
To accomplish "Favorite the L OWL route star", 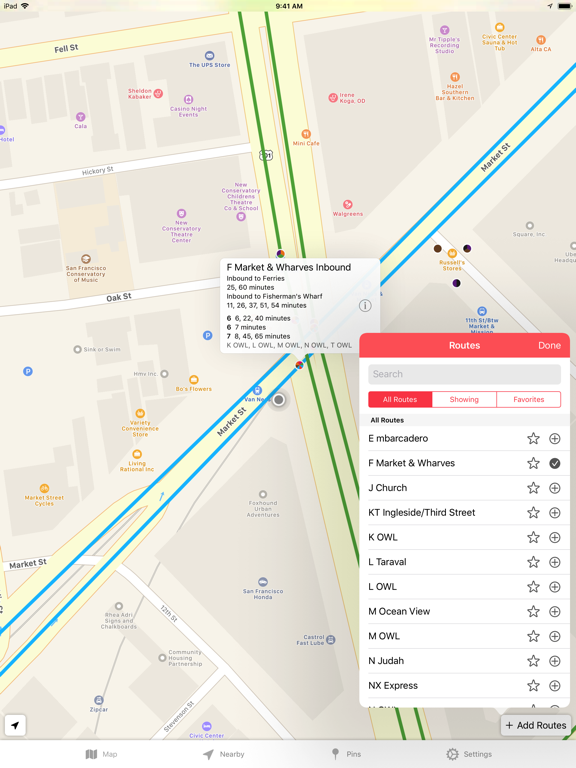I will (533, 587).
